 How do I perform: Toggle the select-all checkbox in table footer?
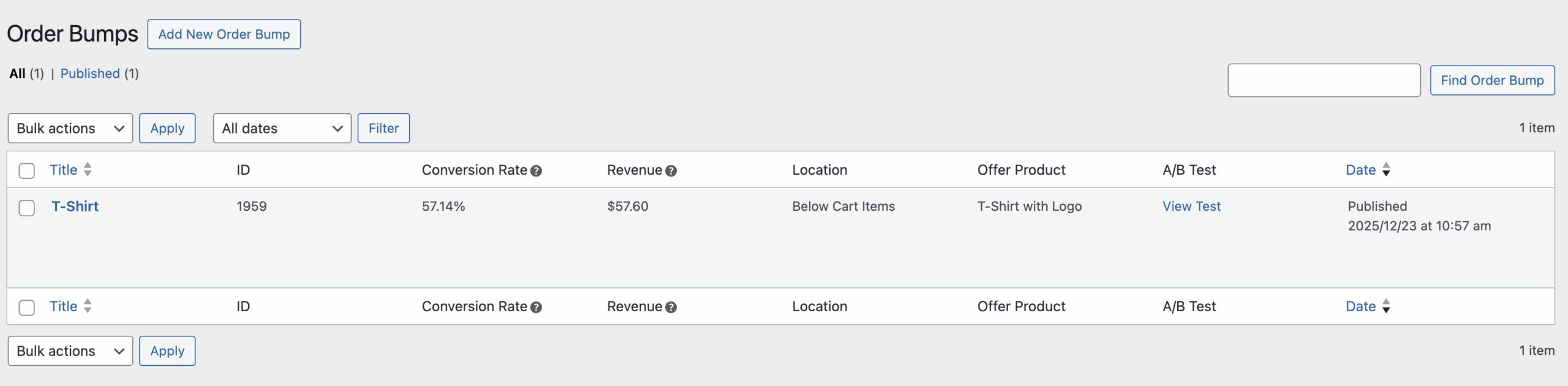coord(27,307)
